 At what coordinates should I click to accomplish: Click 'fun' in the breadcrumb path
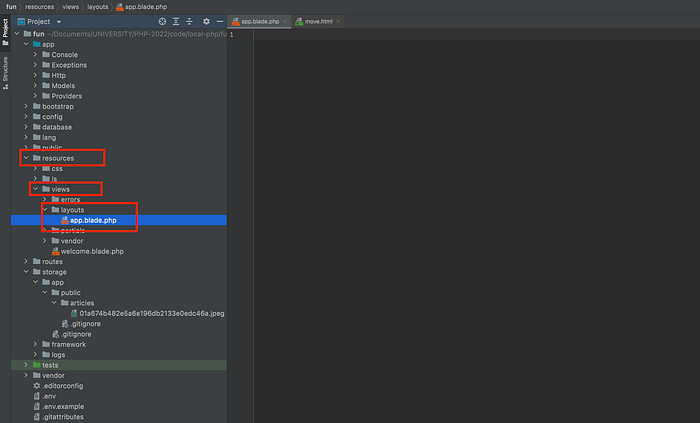(11, 7)
